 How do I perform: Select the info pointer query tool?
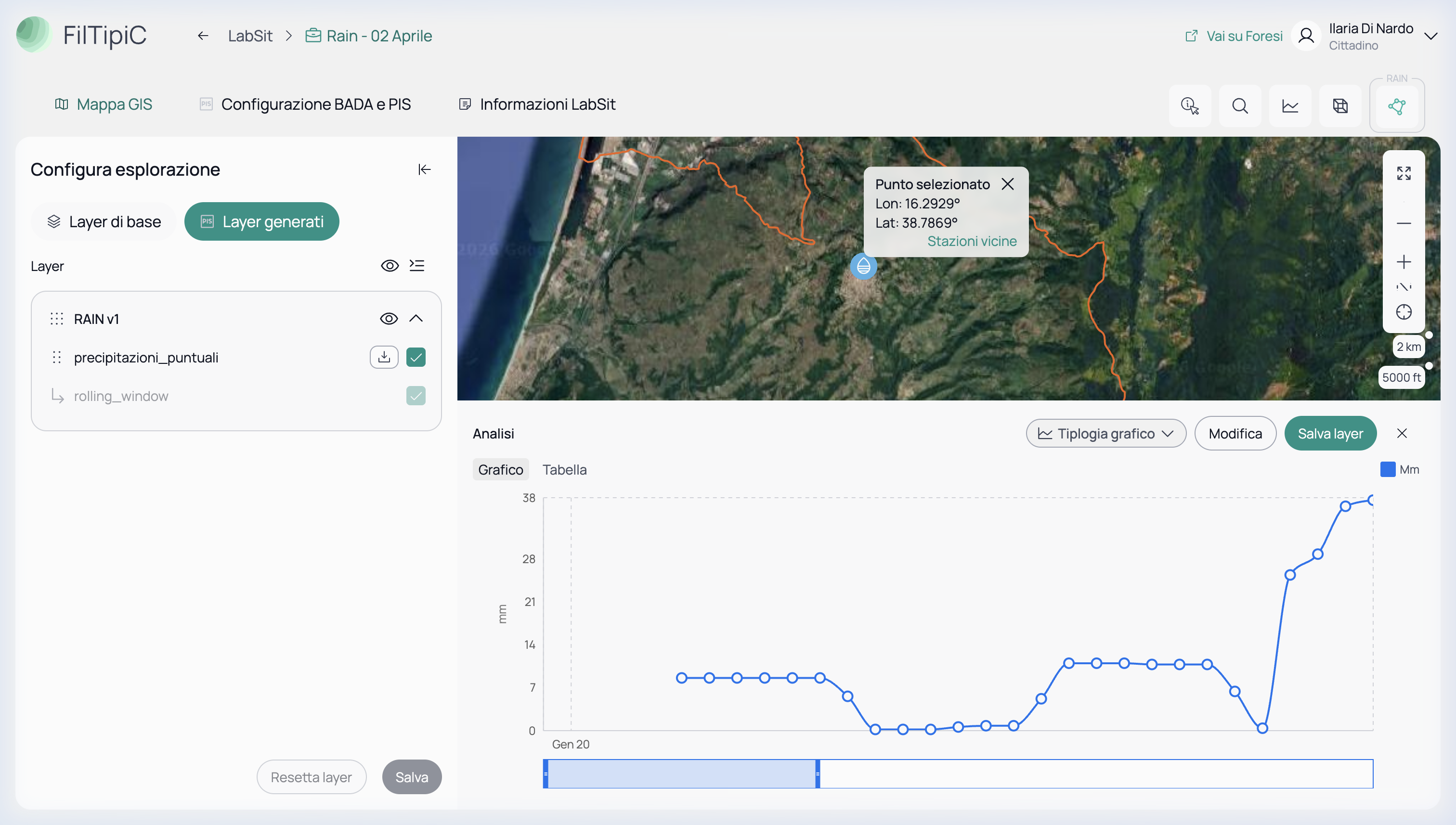[1190, 106]
